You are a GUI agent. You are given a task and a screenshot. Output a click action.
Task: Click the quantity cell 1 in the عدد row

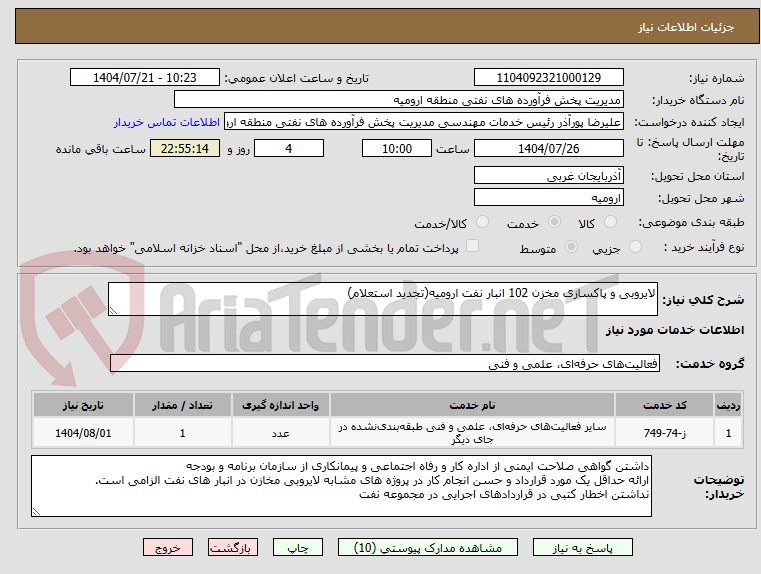pos(182,433)
